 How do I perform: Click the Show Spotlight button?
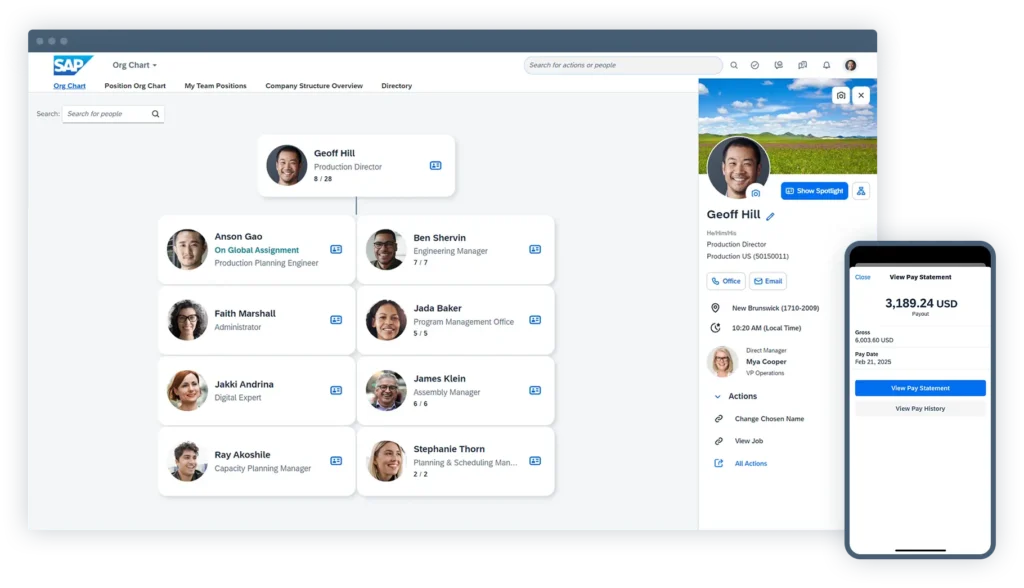coord(814,191)
